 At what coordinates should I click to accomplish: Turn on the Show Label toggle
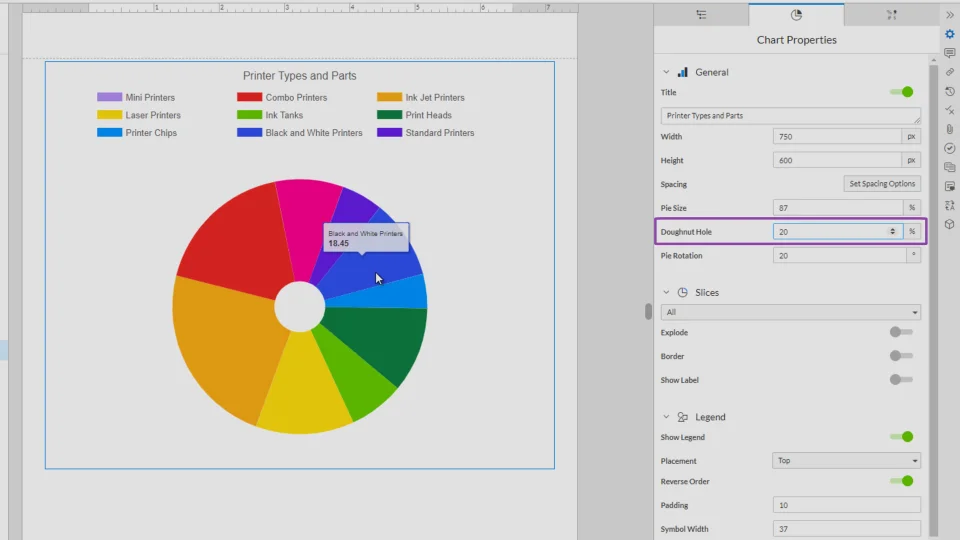[901, 380]
